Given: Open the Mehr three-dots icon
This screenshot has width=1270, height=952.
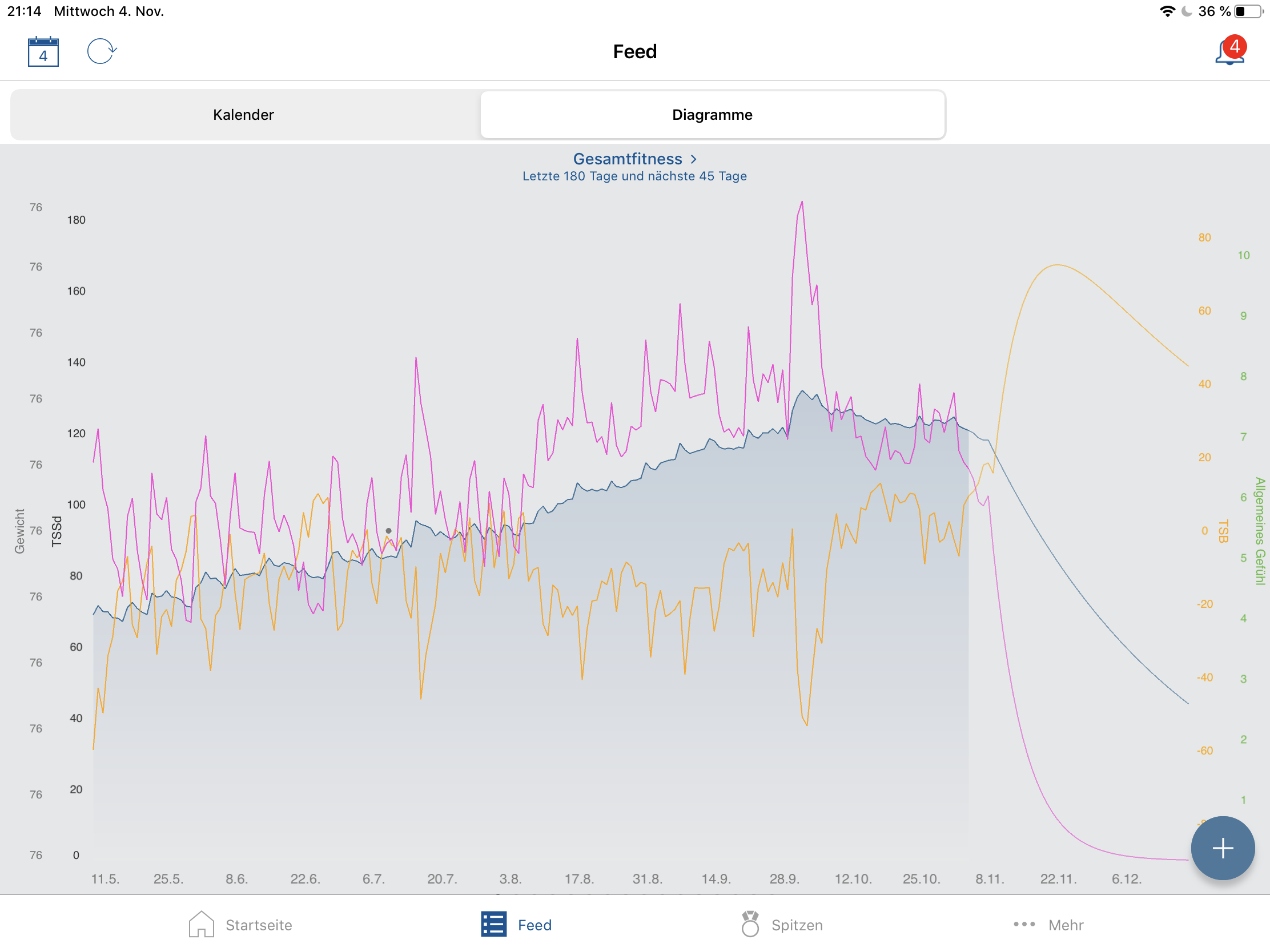Looking at the screenshot, I should tap(1024, 925).
